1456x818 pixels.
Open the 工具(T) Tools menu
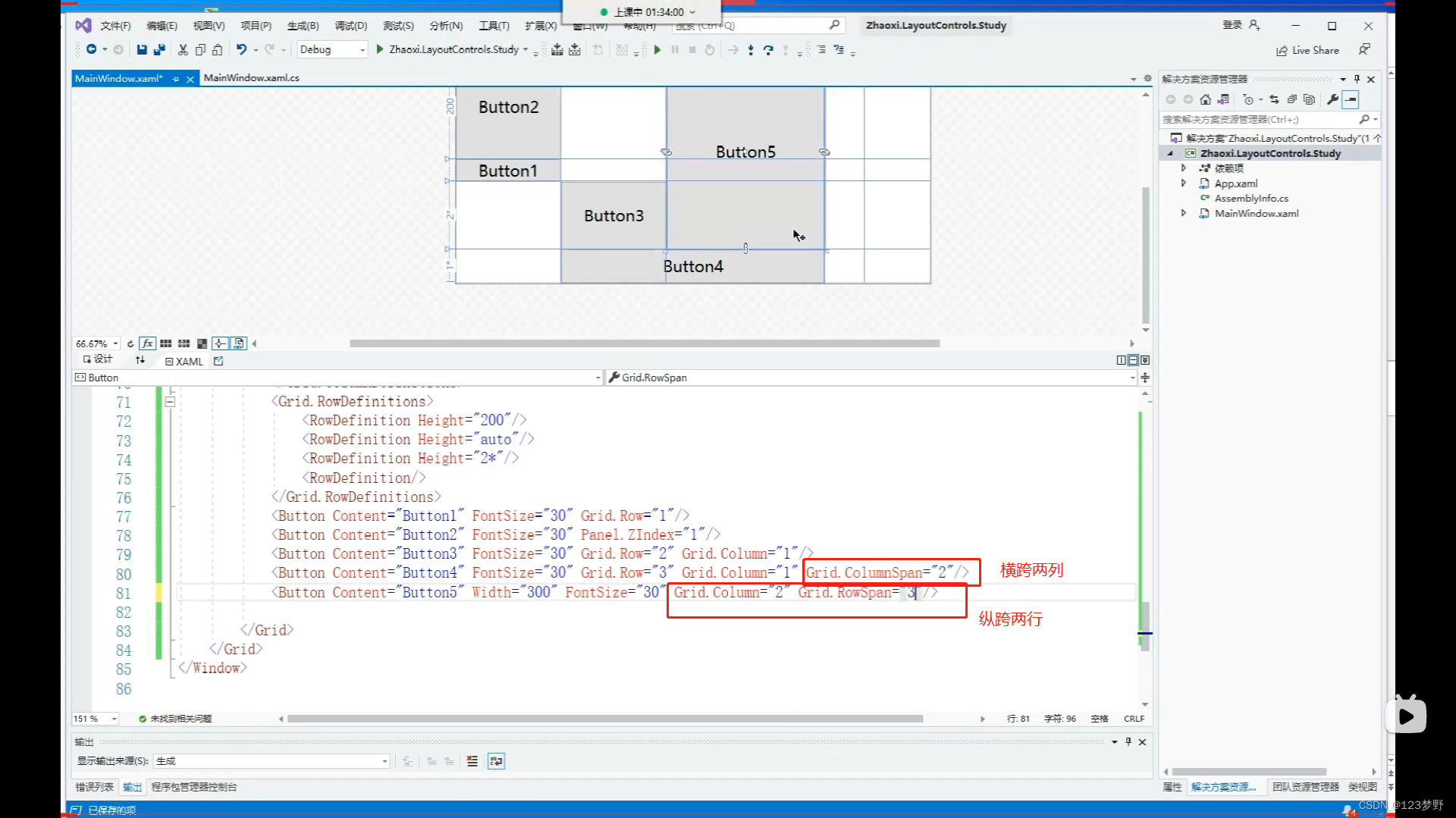[494, 26]
